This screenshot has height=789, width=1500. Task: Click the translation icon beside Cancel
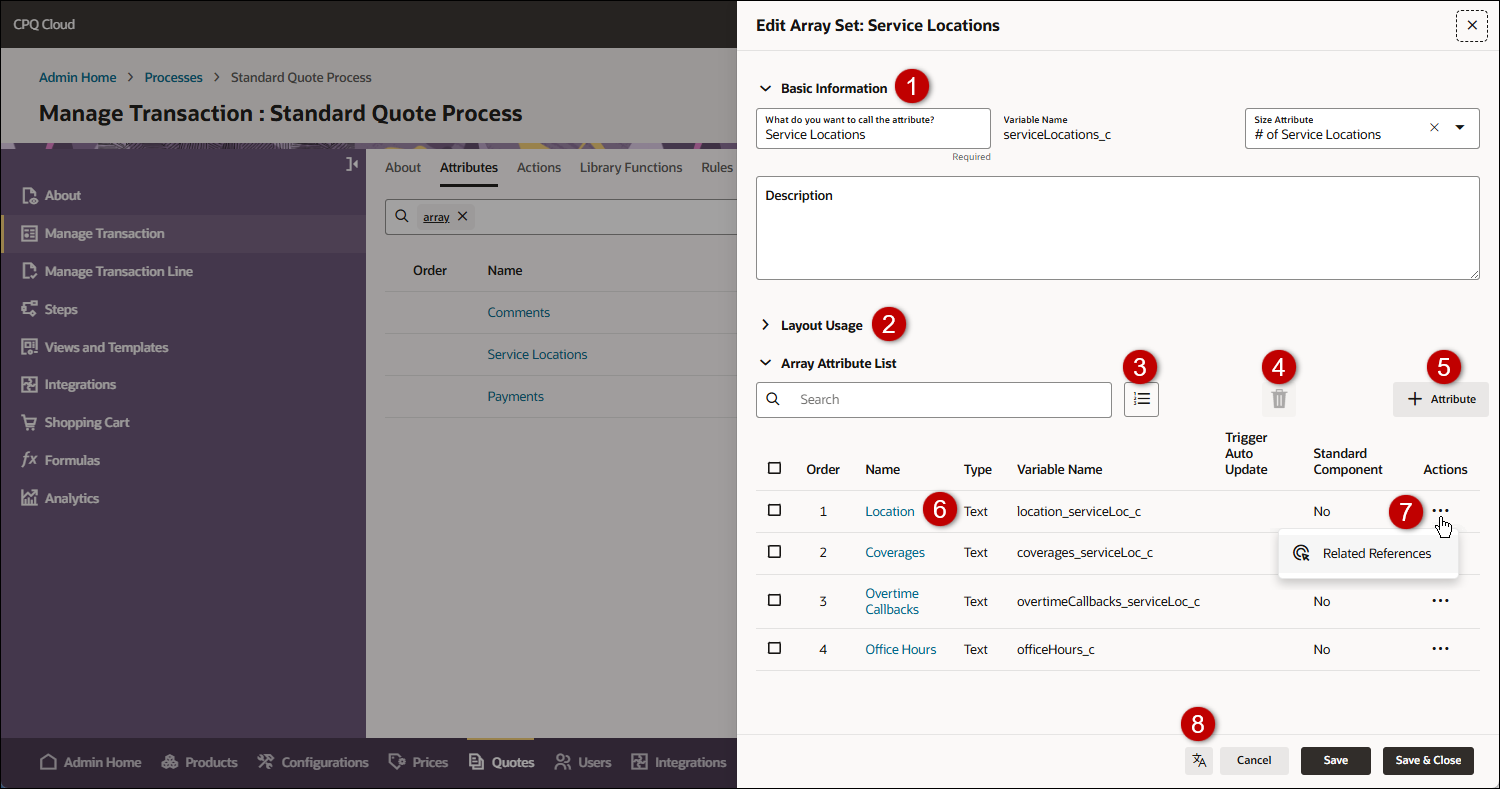pyautogui.click(x=1199, y=761)
